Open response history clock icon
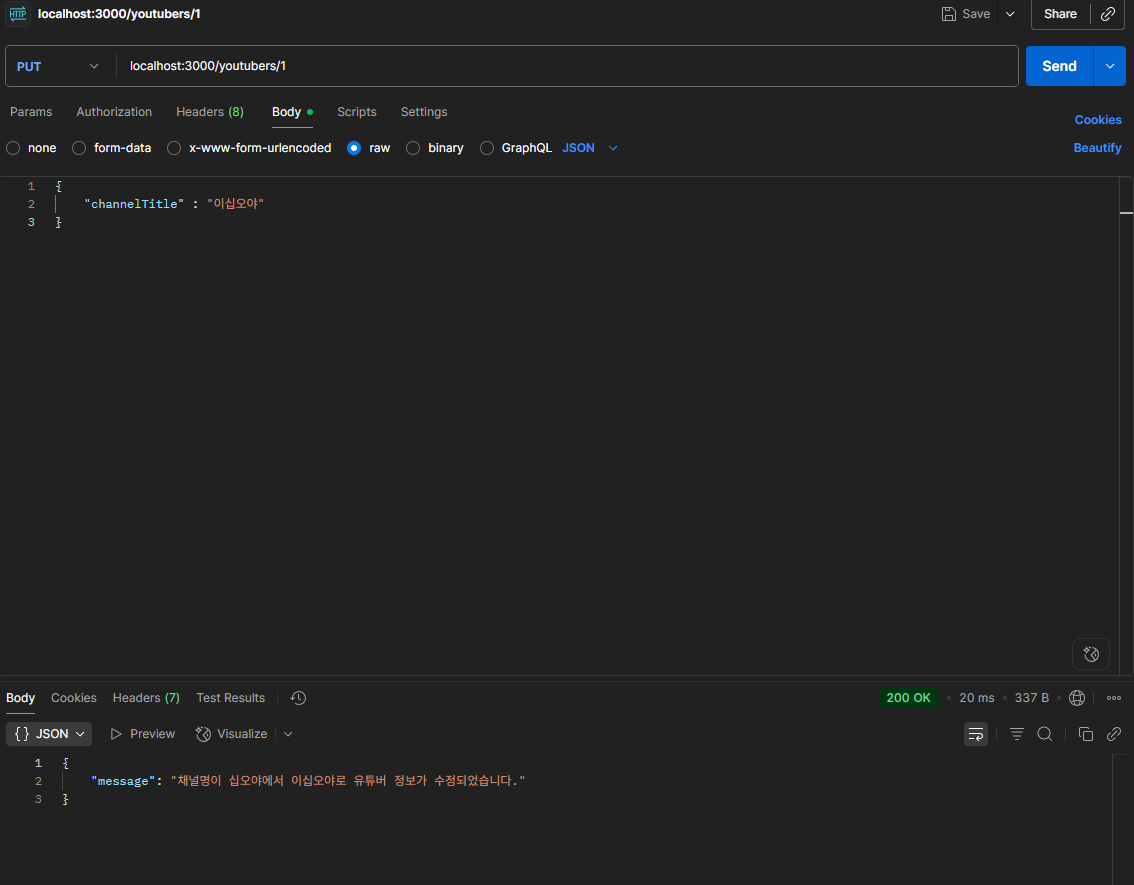This screenshot has width=1134, height=885. coord(298,698)
